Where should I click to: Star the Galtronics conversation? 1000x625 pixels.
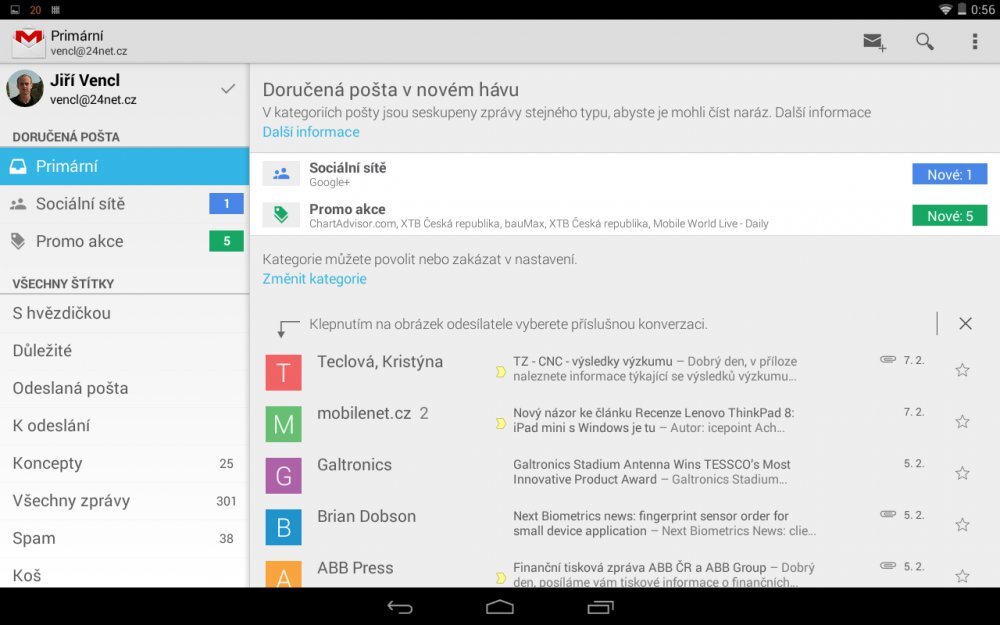[x=961, y=473]
